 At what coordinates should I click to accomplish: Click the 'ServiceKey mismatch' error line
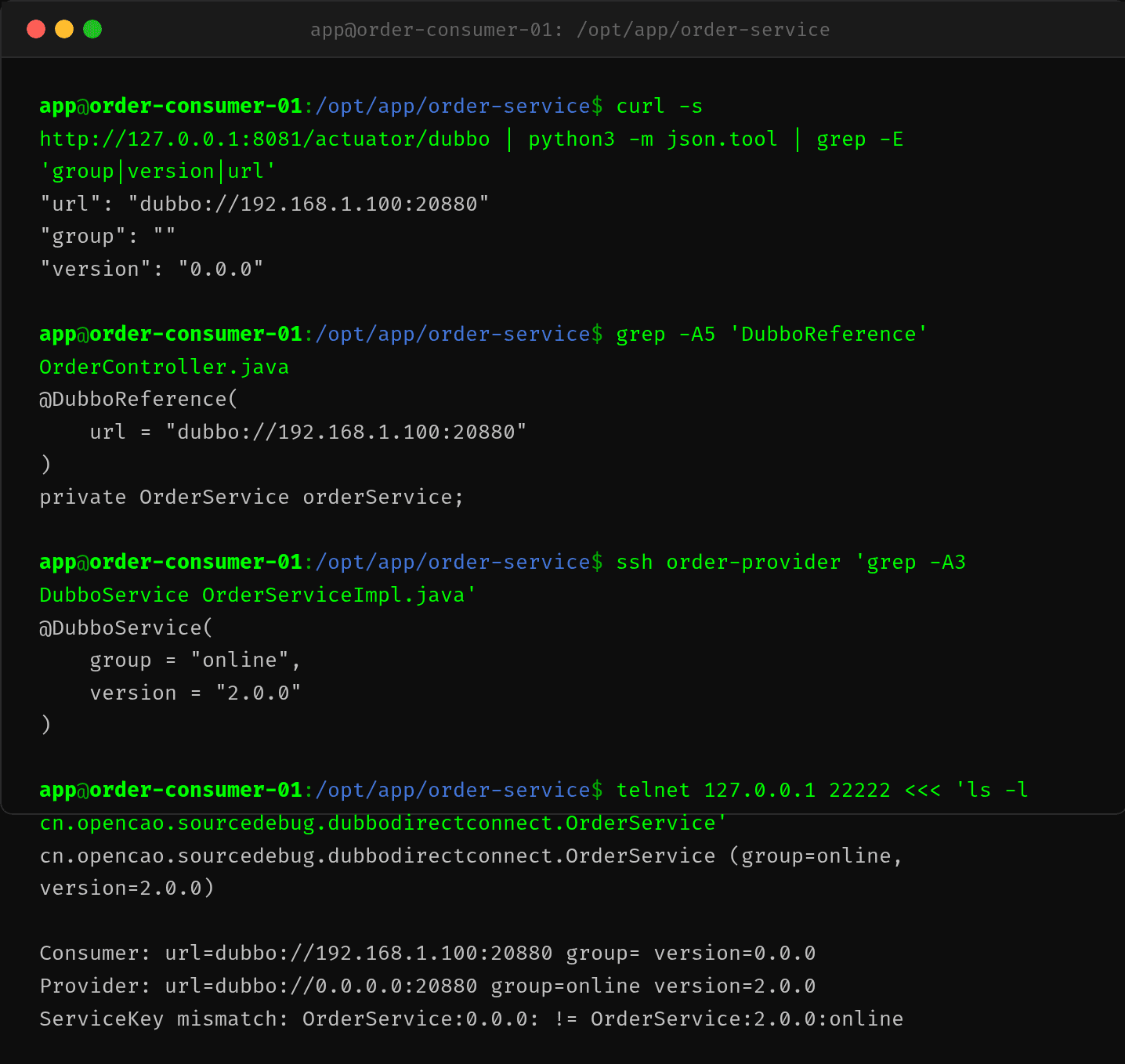pos(472,1019)
